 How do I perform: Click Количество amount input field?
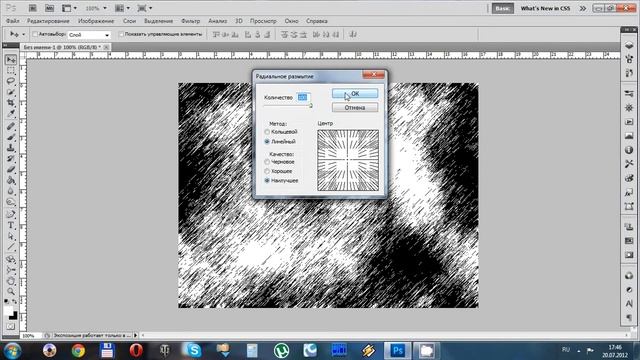[303, 97]
